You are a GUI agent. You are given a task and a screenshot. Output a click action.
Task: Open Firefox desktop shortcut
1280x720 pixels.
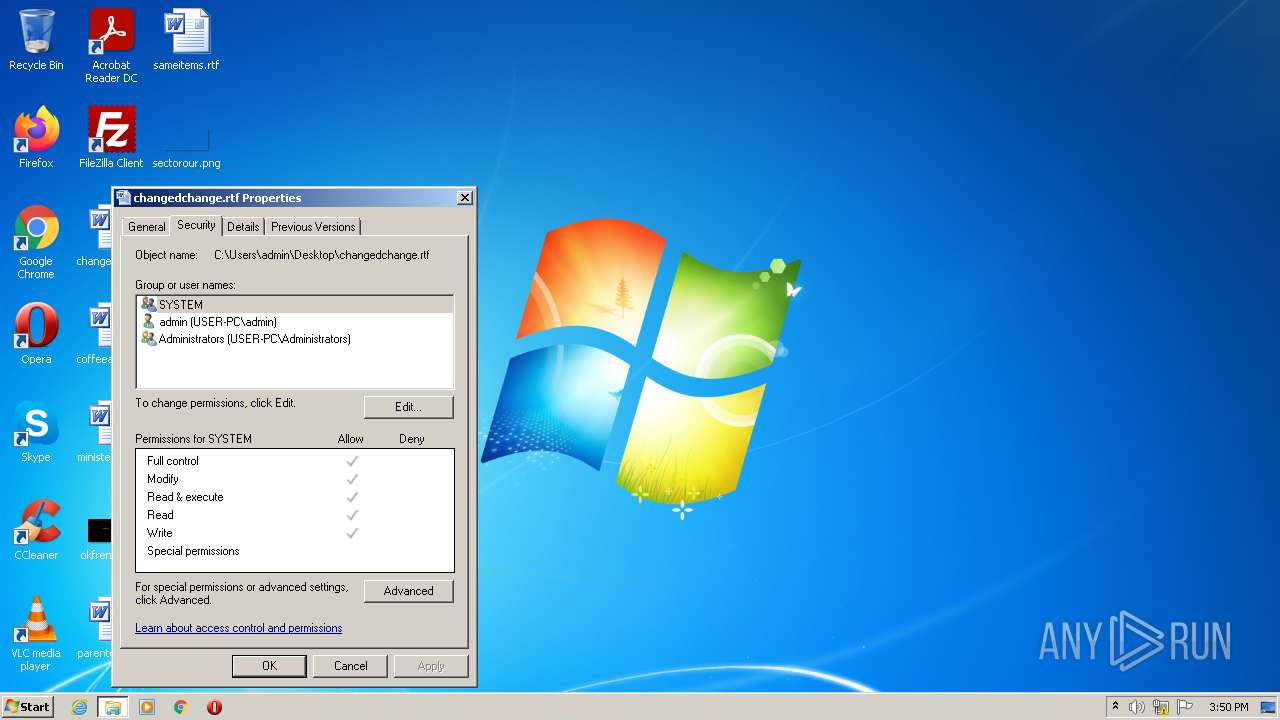[x=36, y=138]
